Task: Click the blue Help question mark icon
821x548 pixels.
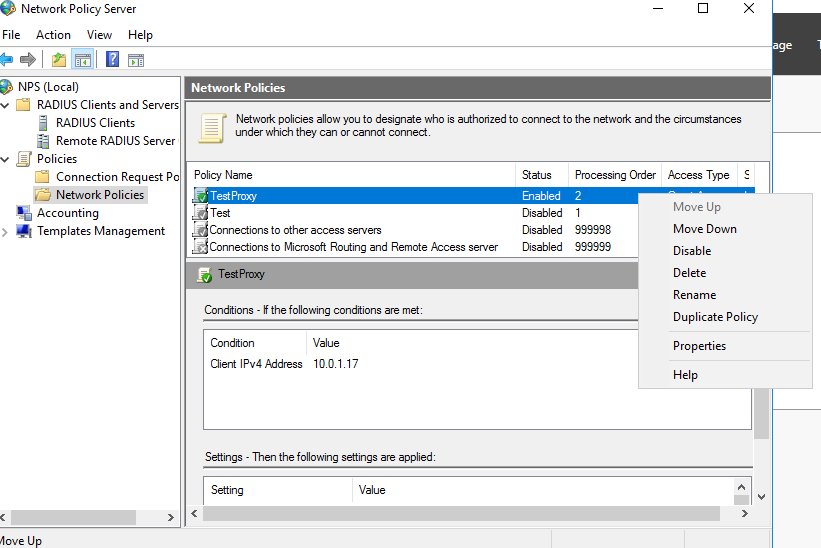Action: (112, 60)
